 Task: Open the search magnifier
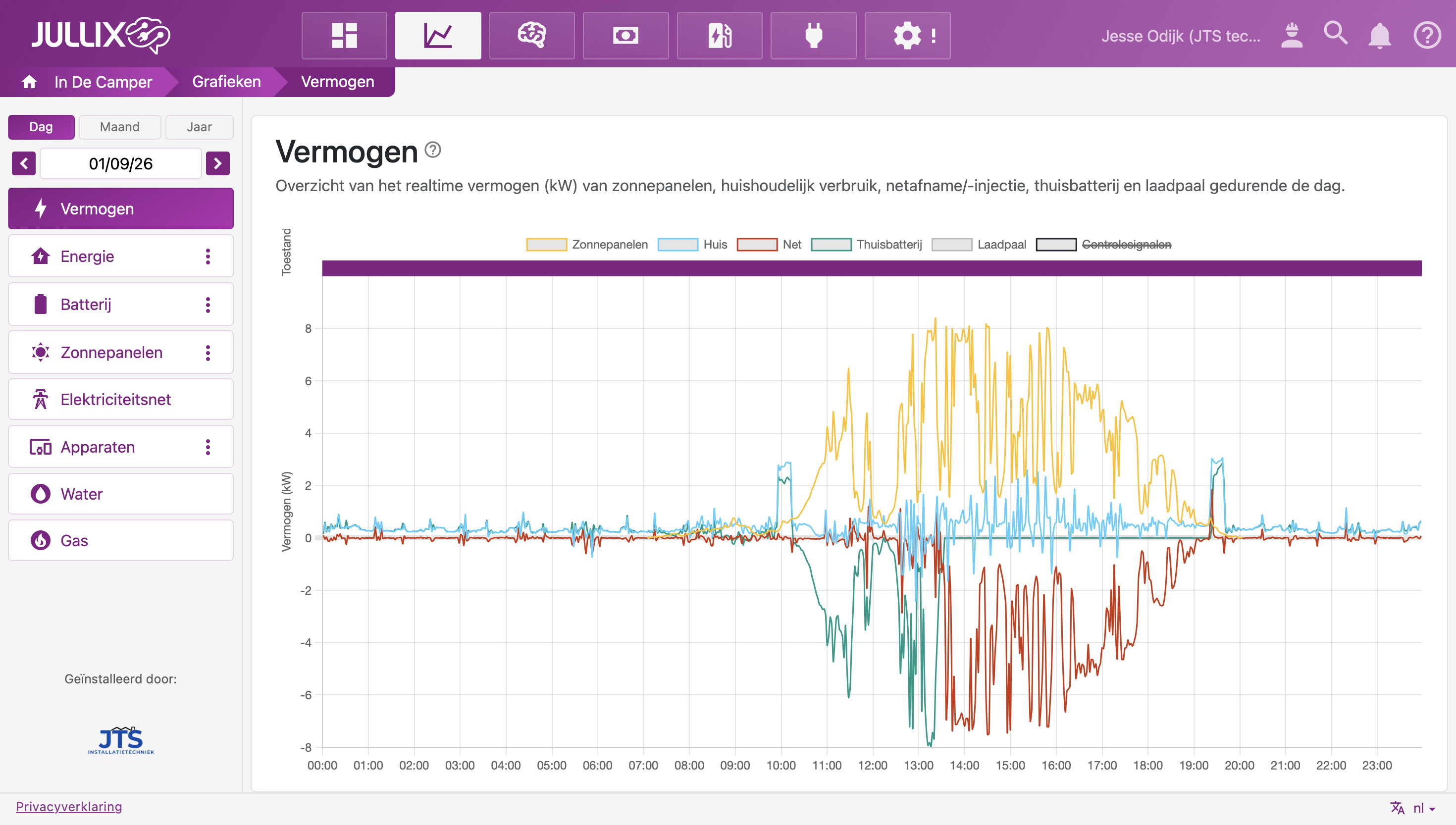click(x=1336, y=34)
